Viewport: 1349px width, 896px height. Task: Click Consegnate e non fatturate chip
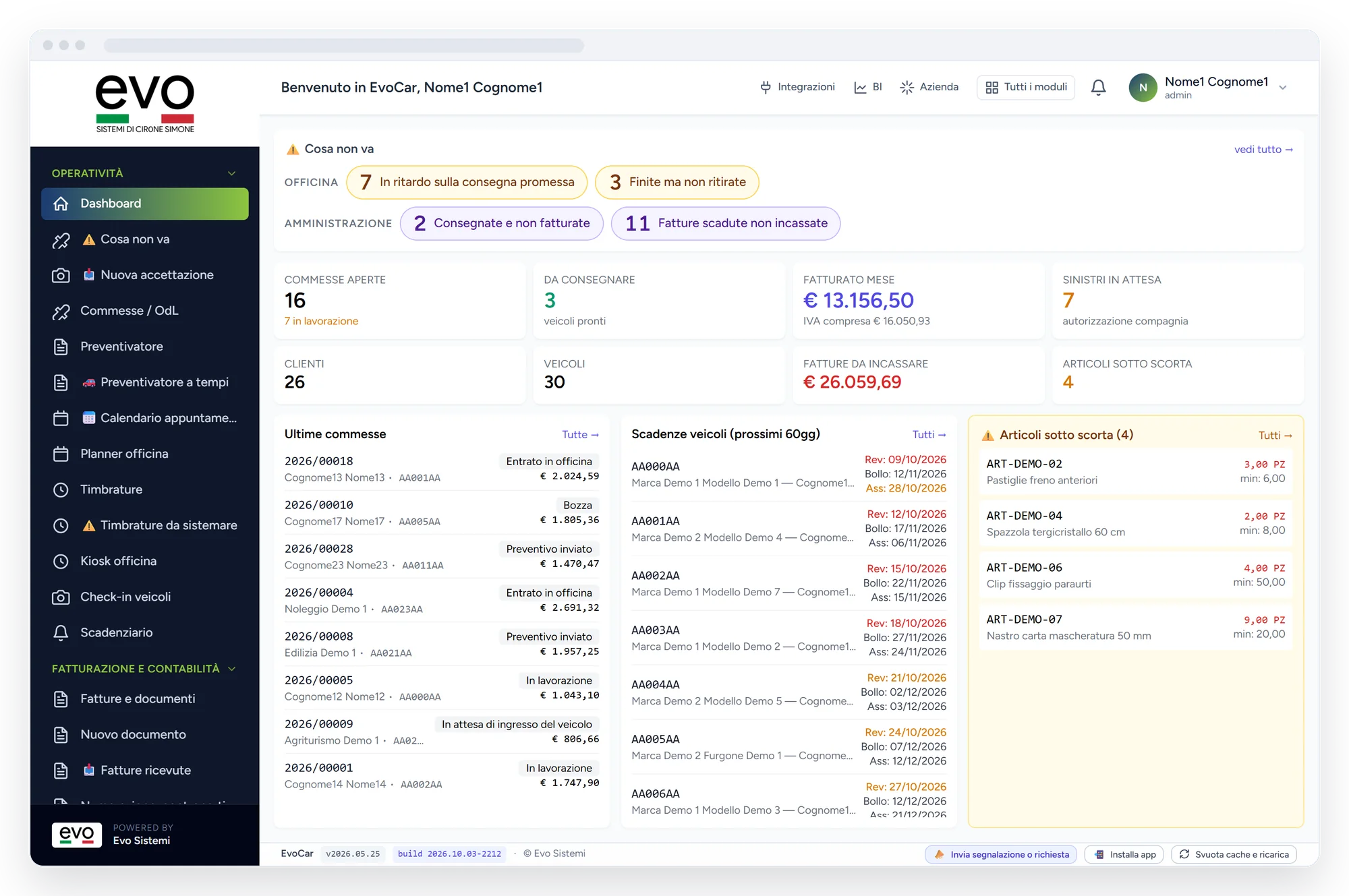502,223
